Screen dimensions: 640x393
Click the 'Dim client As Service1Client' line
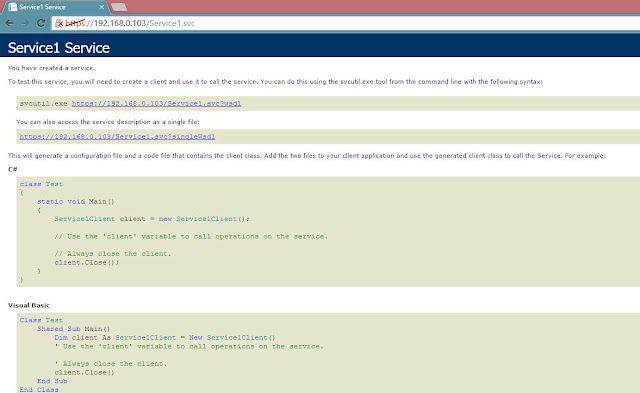(165, 338)
